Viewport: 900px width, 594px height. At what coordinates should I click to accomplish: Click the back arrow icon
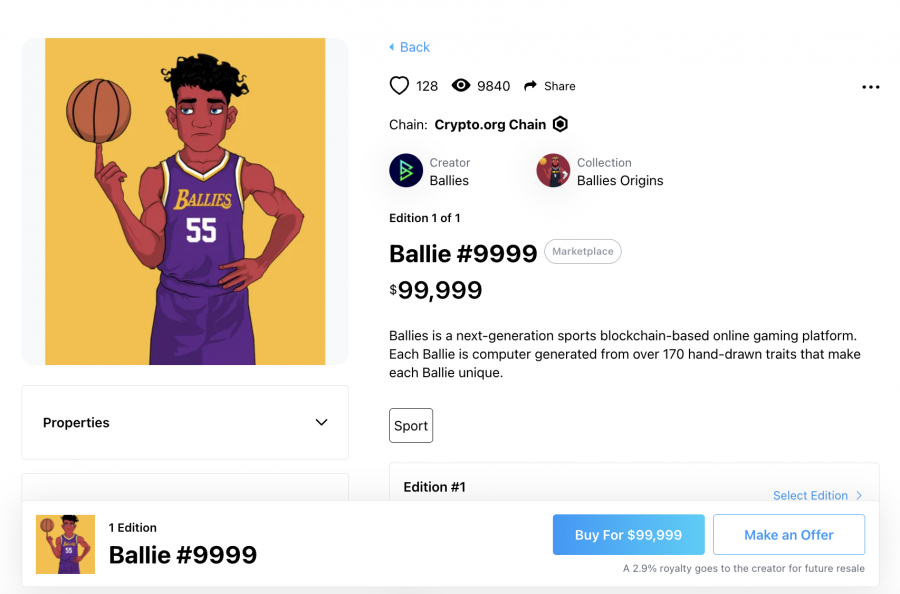coord(391,47)
